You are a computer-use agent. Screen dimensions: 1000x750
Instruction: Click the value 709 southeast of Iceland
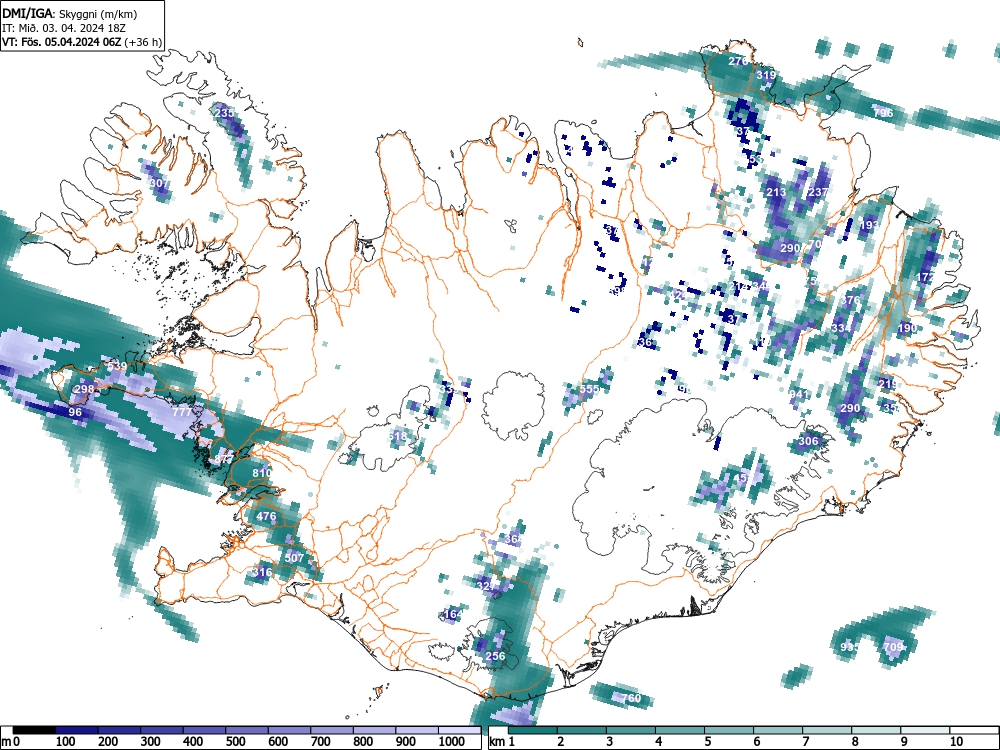coord(893,647)
